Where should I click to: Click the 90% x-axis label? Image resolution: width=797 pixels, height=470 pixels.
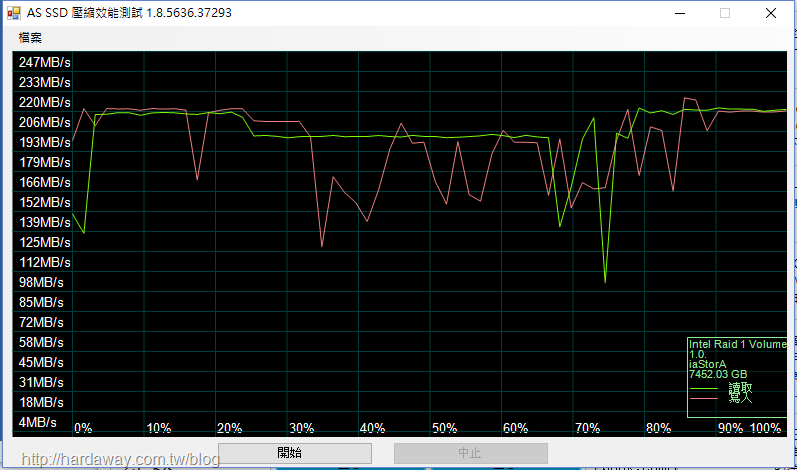click(x=731, y=428)
